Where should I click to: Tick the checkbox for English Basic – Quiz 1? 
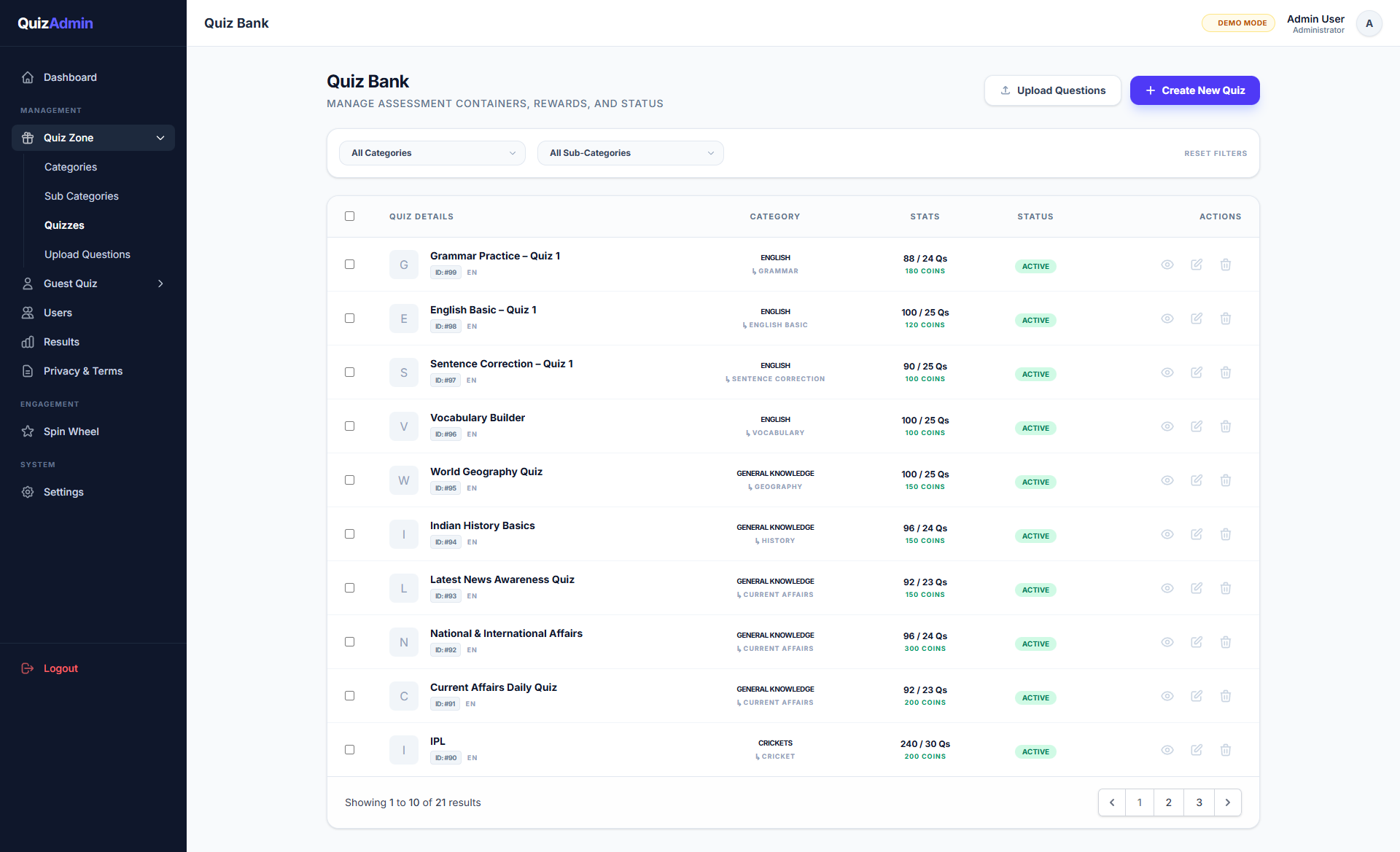350,318
